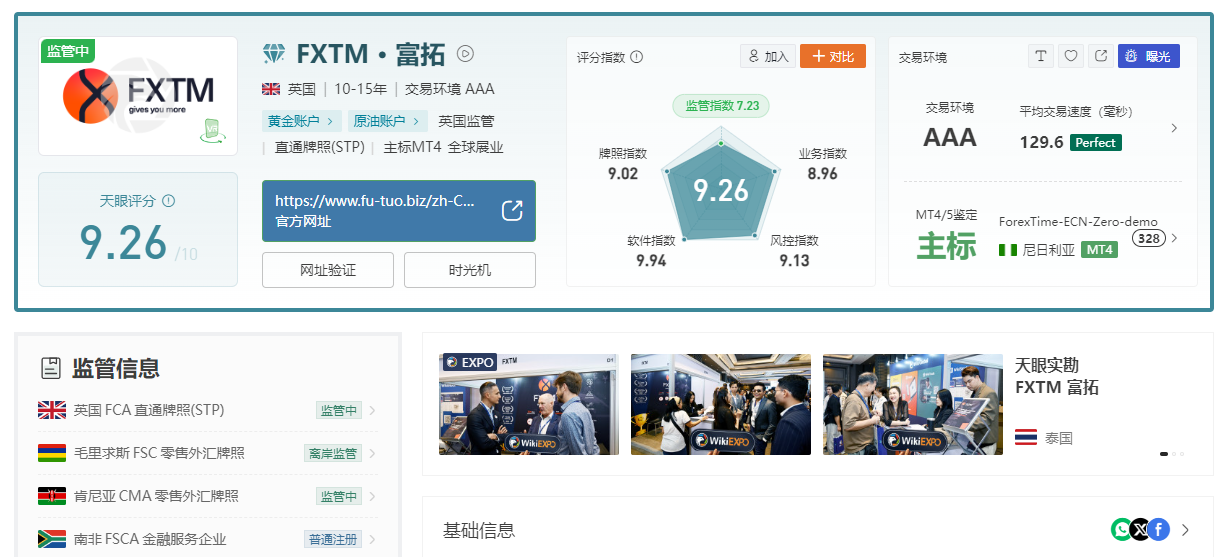Click the 监管指数 7.23 badge
This screenshot has width=1226, height=557.
[721, 105]
